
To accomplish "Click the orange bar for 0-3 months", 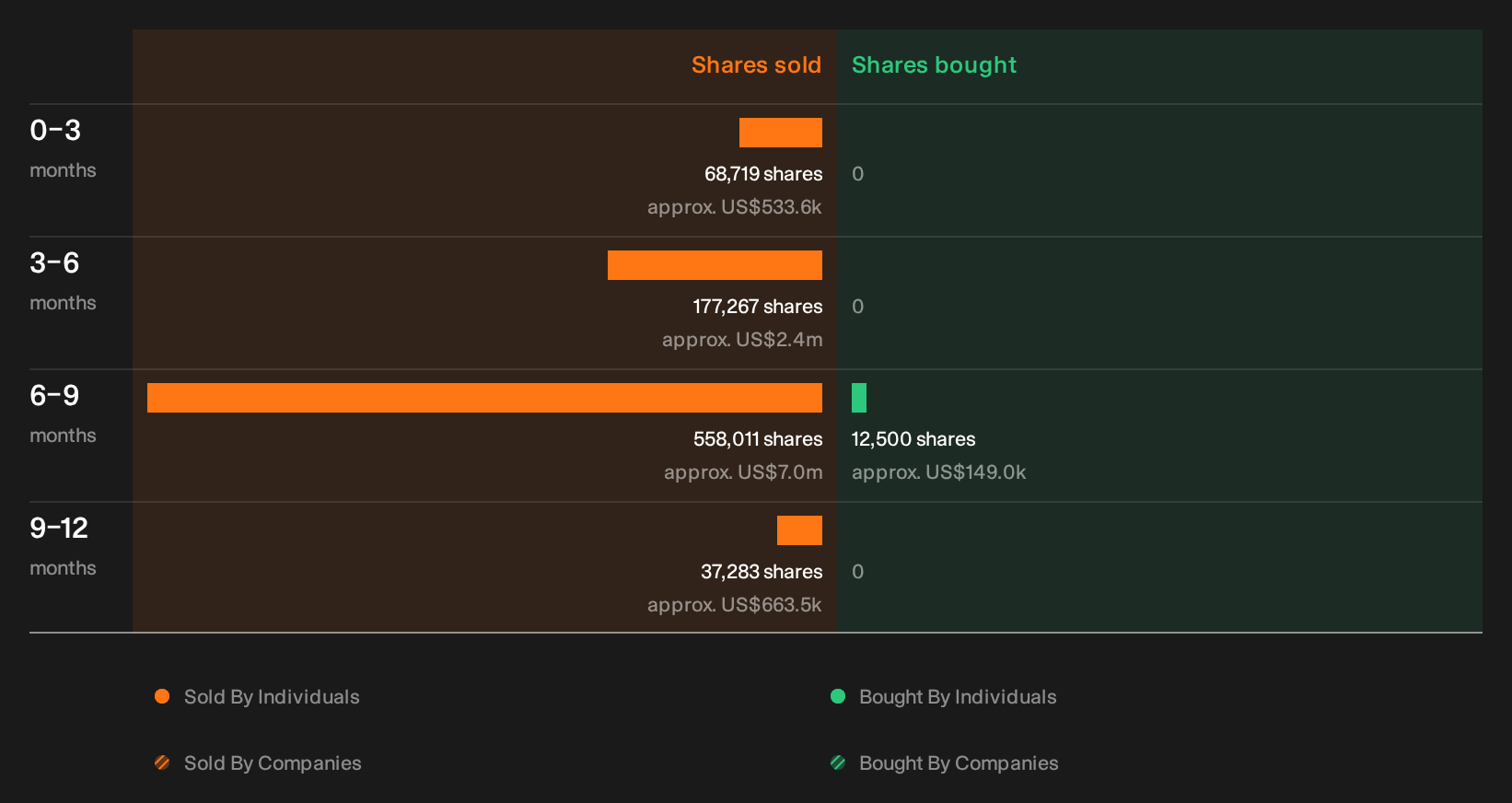I will 781,133.
